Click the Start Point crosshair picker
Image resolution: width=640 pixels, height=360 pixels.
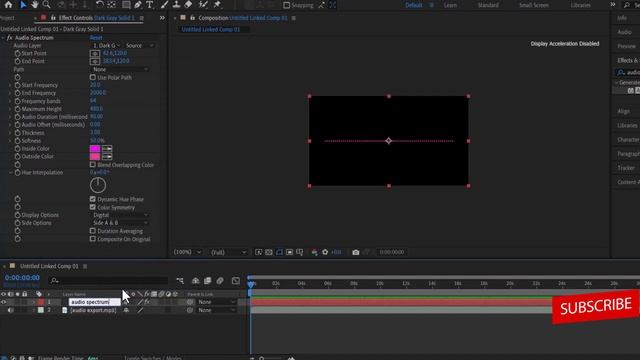95,53
